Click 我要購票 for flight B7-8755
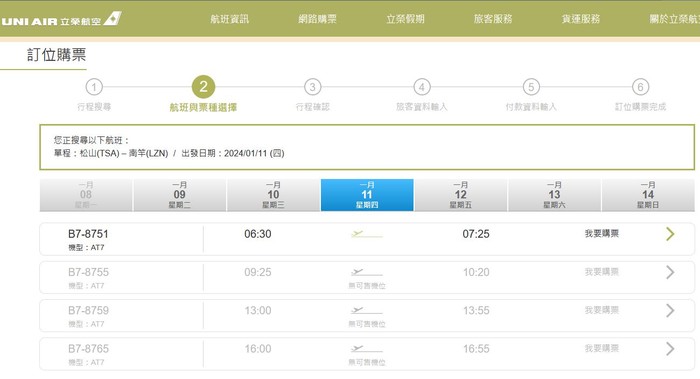Viewport: 700px width, 379px height. pos(602,272)
